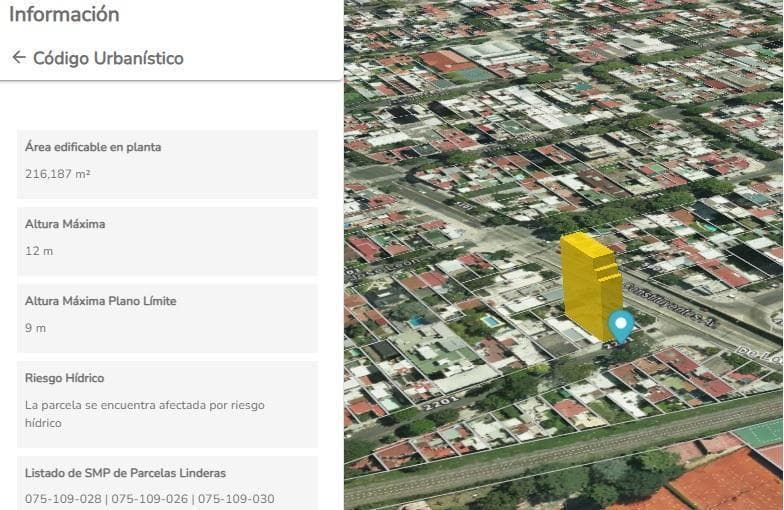
Task: Click the 9 m plano límite value
Action: pyautogui.click(x=36, y=328)
